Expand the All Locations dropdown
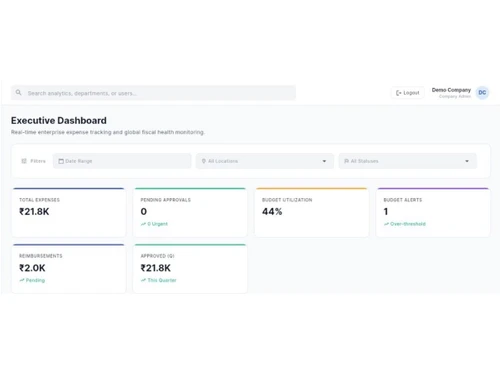Viewport: 500px width, 375px height. pos(265,161)
